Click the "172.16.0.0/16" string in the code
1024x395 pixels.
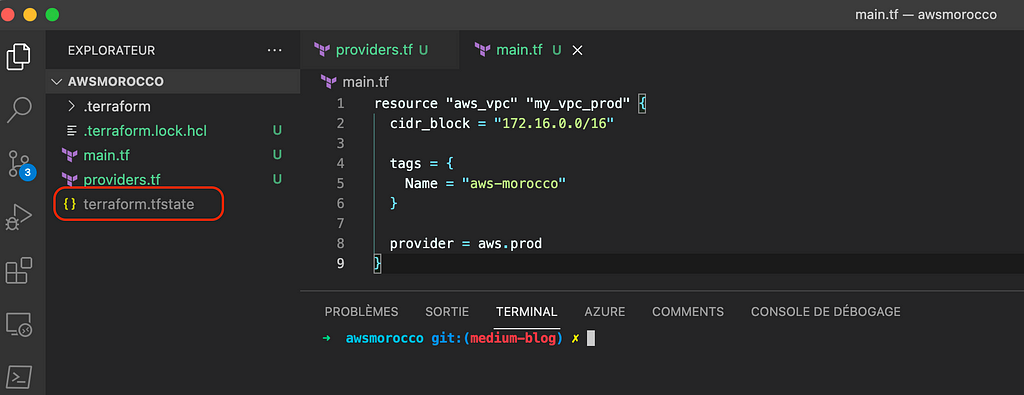click(x=554, y=123)
